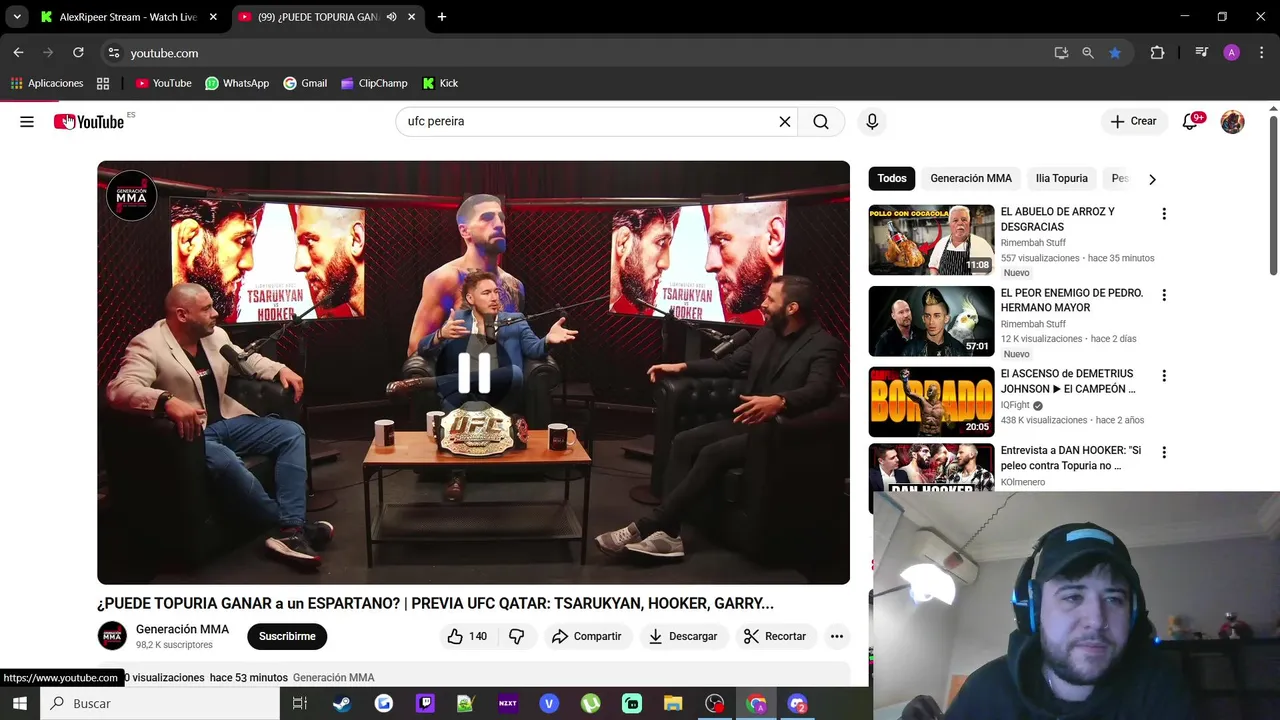The width and height of the screenshot is (1280, 720).
Task: Open 'El ASCENSO de DEMETRIUS JOHNSON' title
Action: (x=1068, y=381)
